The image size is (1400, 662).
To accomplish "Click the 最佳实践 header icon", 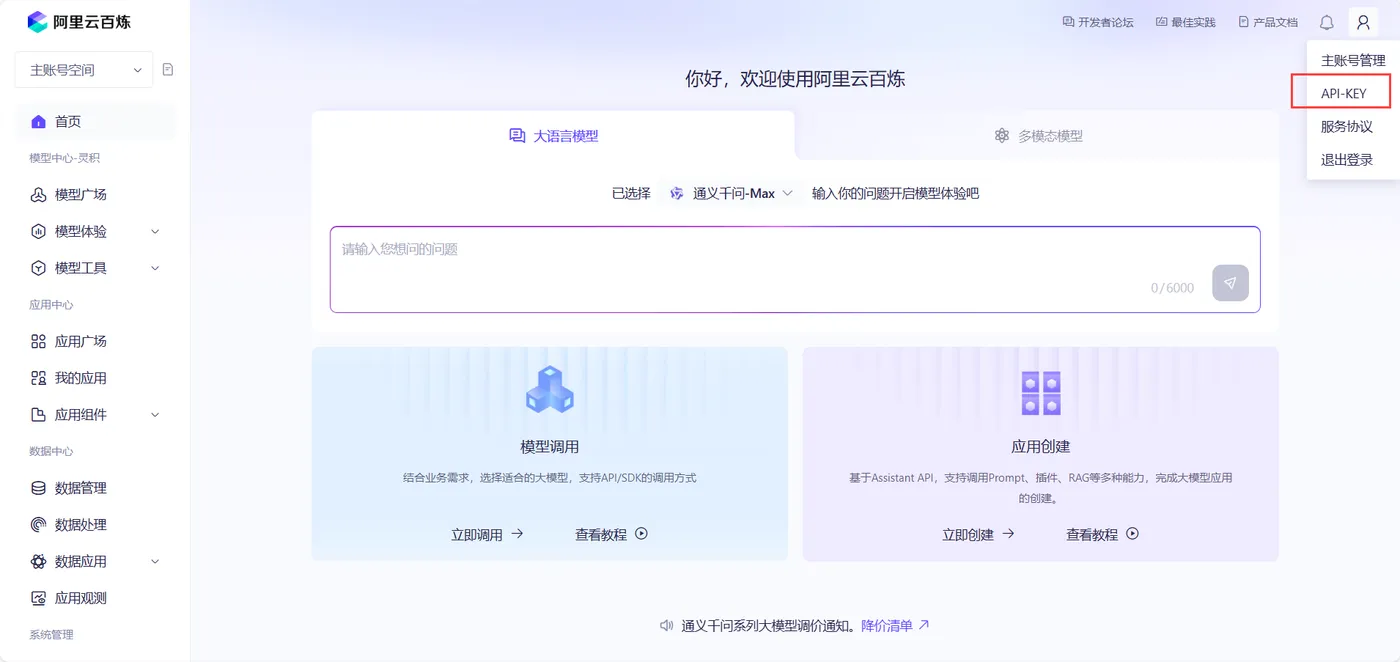I will click(x=1161, y=22).
